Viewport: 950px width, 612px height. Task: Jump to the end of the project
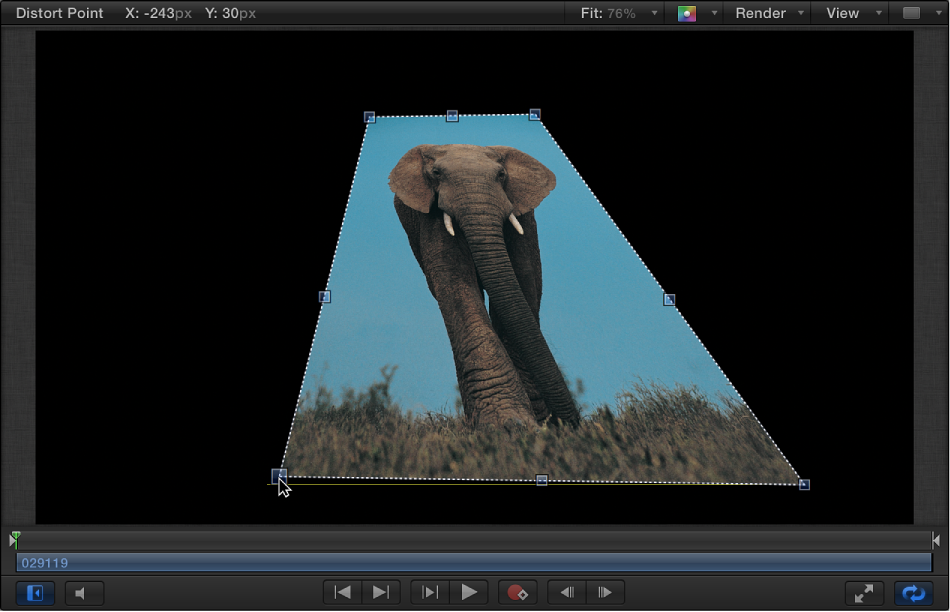point(380,592)
